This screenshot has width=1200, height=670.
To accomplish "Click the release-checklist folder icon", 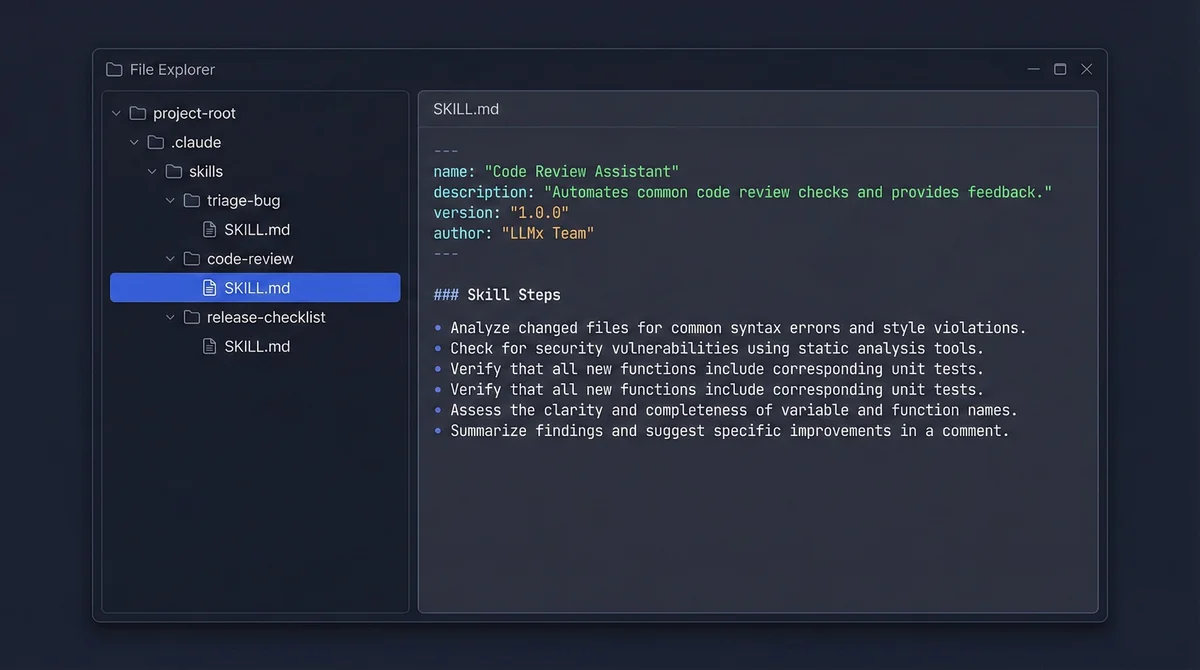I will (192, 317).
